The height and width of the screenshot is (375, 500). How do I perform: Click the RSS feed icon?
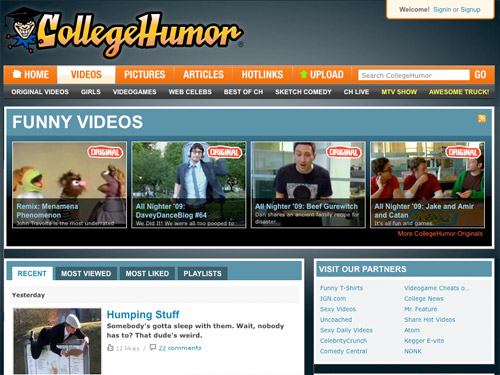tap(482, 119)
